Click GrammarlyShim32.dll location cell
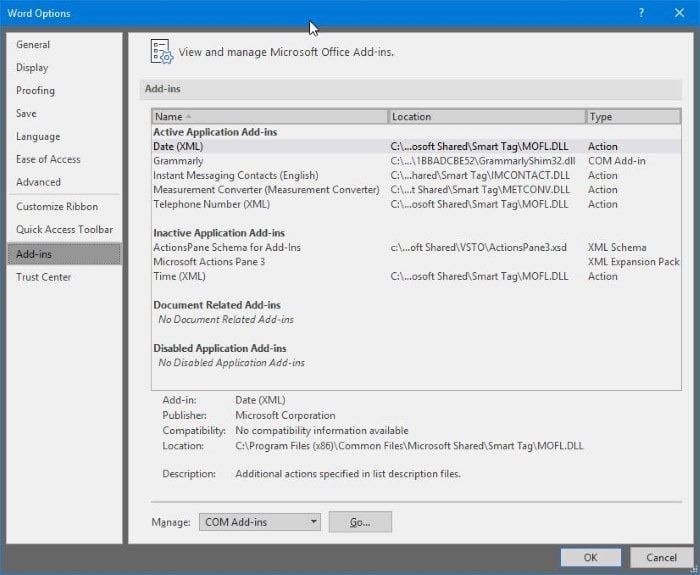700x575 pixels. tap(483, 161)
